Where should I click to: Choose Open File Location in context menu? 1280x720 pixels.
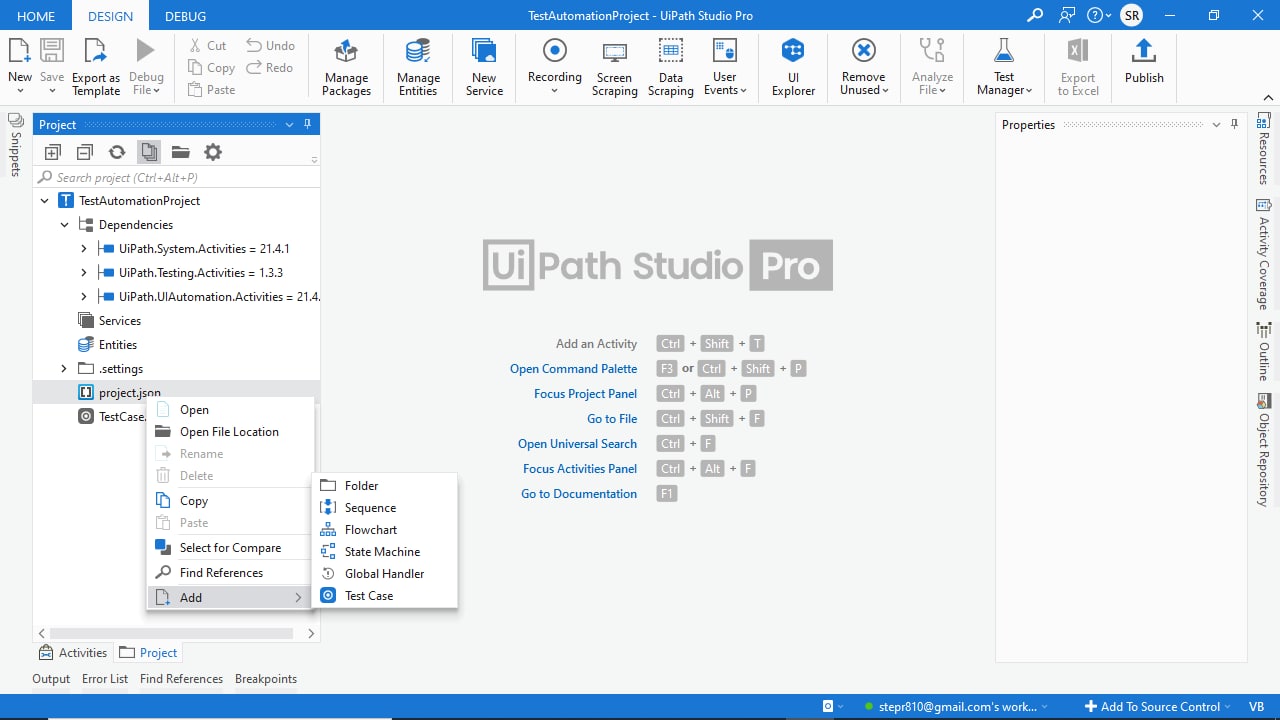pyautogui.click(x=230, y=432)
